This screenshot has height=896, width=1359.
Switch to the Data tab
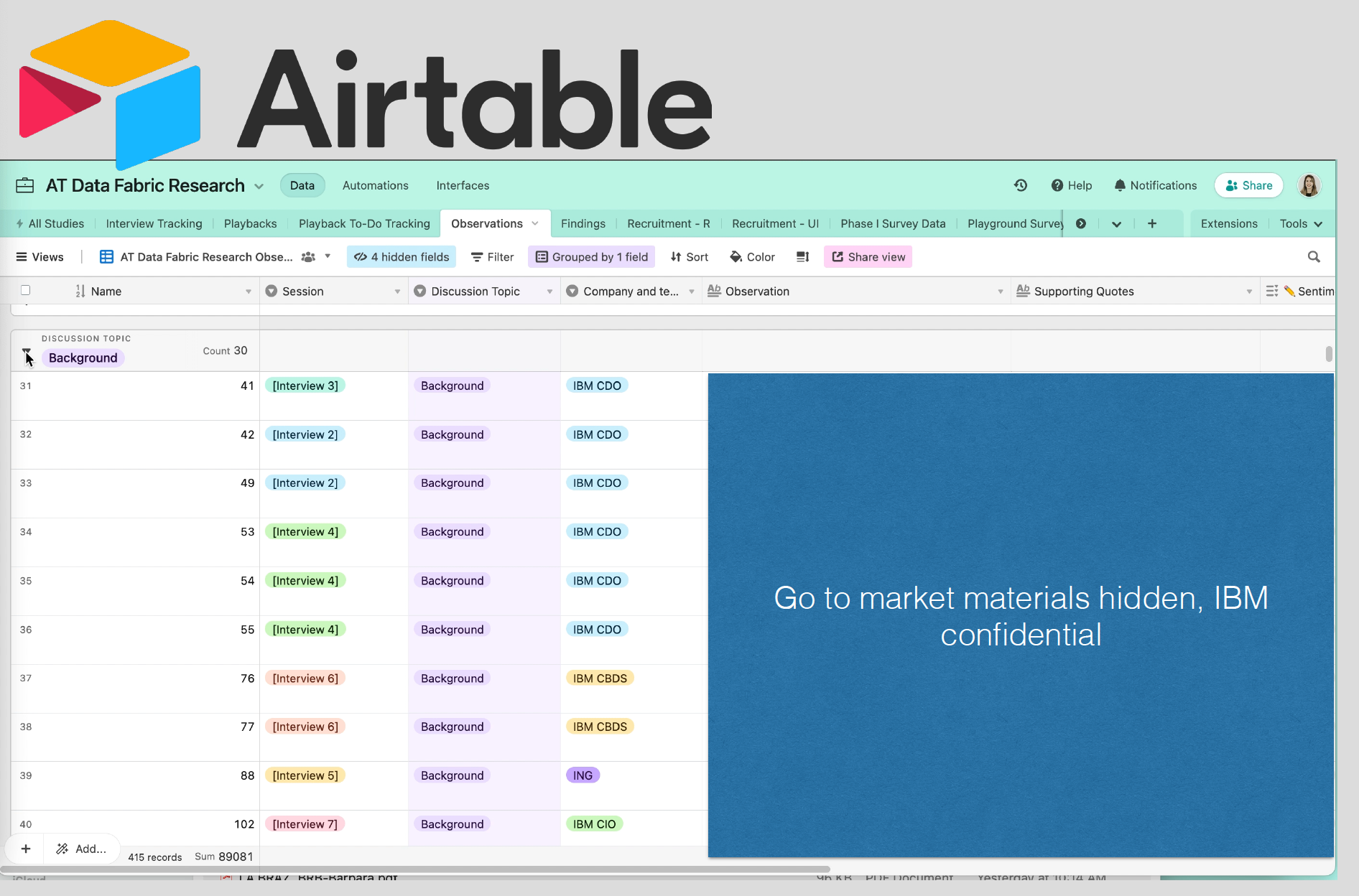click(x=302, y=185)
